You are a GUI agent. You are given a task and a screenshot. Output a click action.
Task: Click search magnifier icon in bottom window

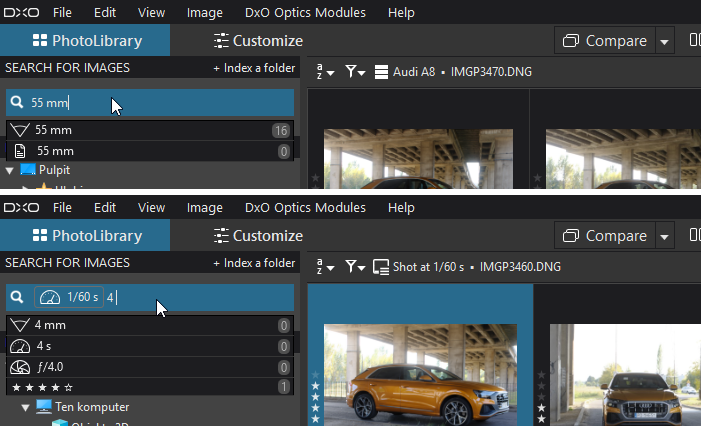17,297
